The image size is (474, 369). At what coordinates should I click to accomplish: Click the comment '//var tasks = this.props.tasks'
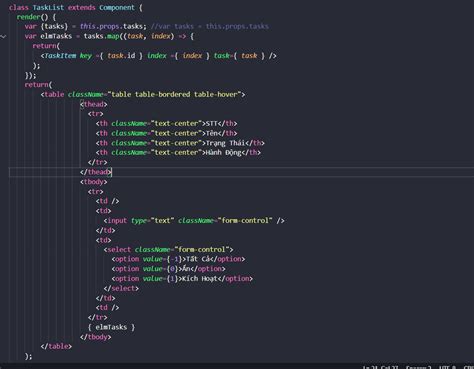pyautogui.click(x=210, y=26)
